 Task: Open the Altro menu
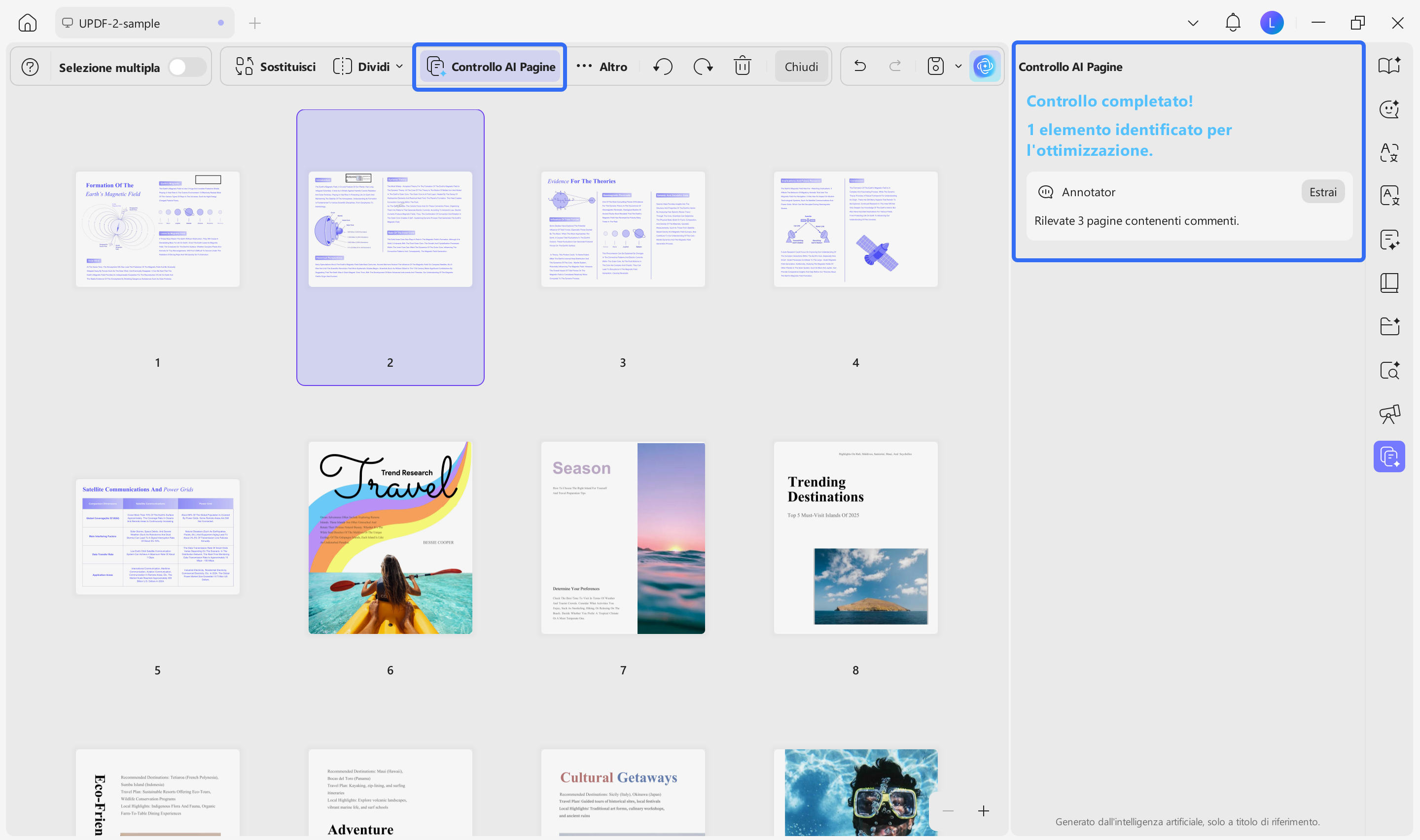click(602, 67)
